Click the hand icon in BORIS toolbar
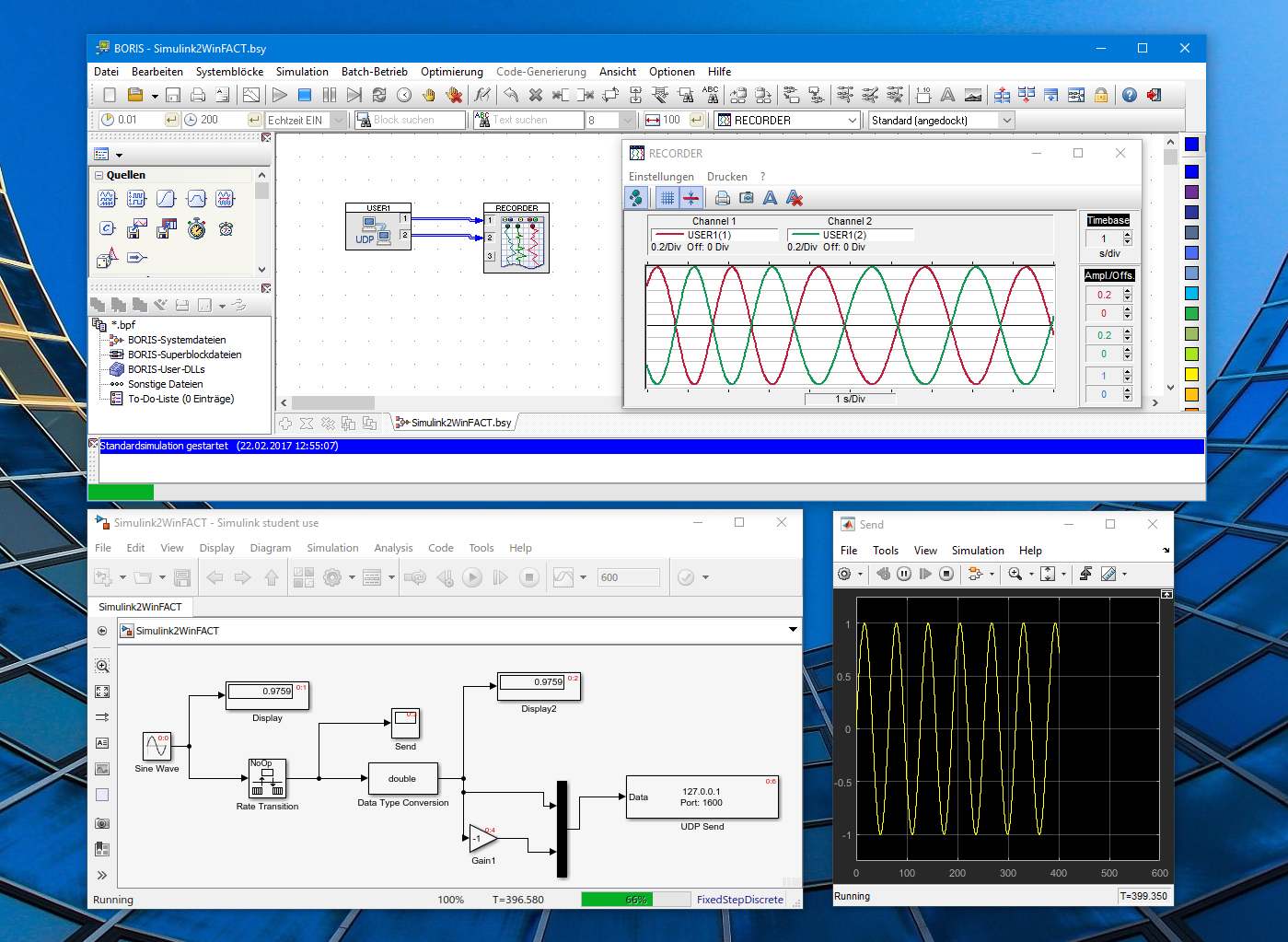1288x942 pixels. pos(429,95)
